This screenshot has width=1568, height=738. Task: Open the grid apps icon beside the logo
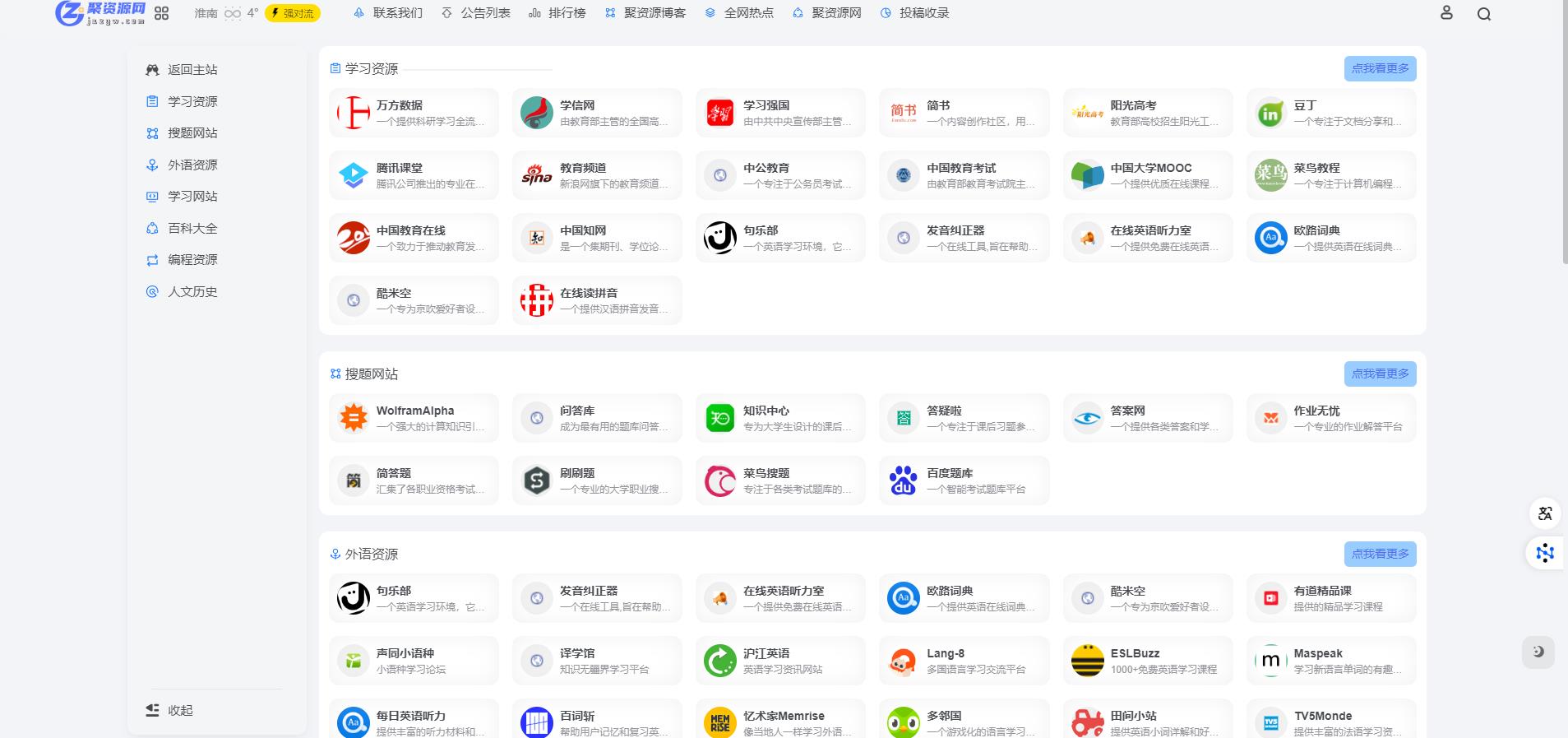tap(162, 13)
